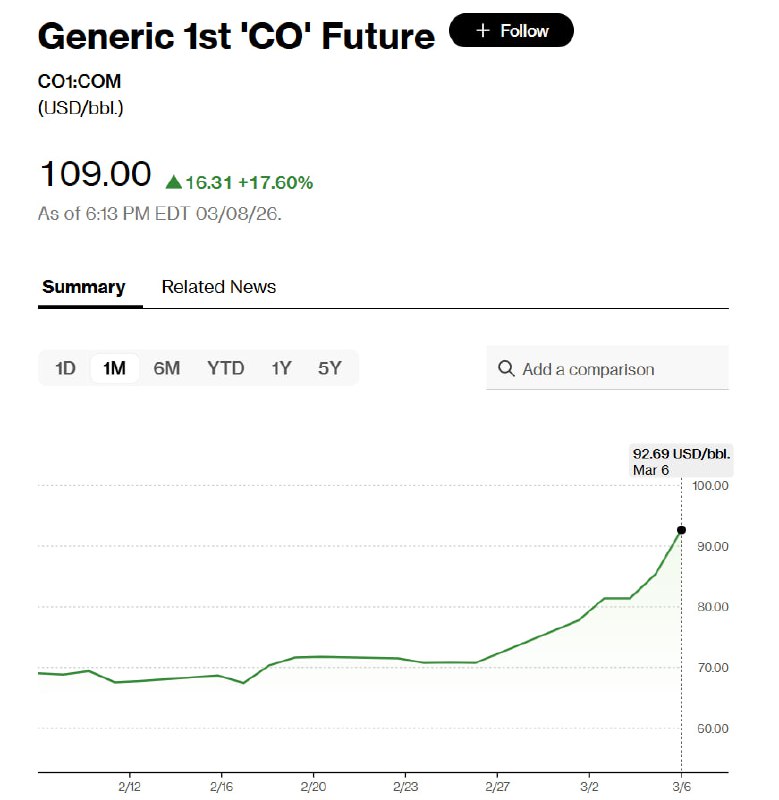Image resolution: width=779 pixels, height=800 pixels.
Task: Switch chart to the 1Y range
Action: (281, 368)
